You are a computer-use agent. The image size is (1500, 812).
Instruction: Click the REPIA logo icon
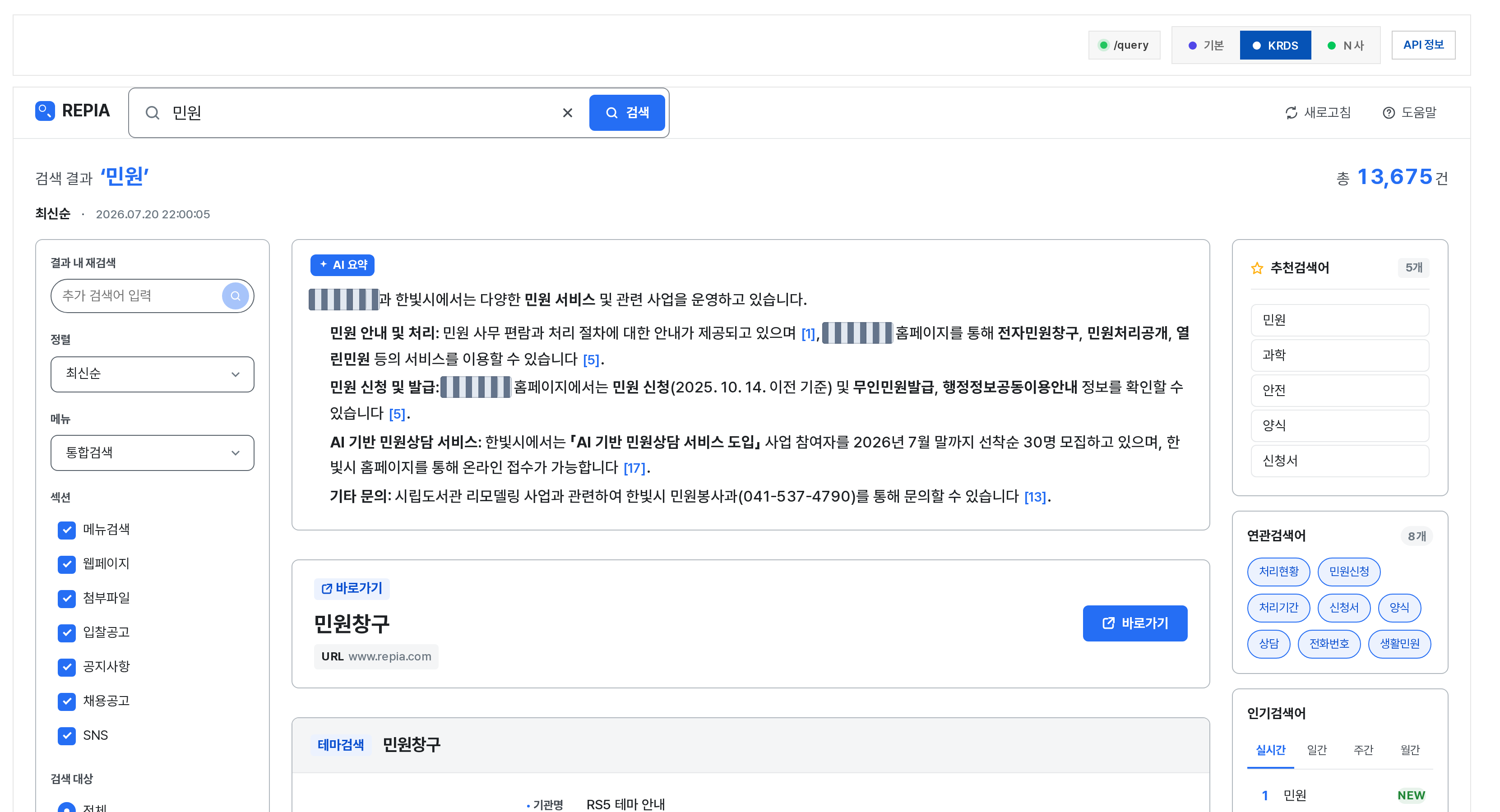coord(45,111)
